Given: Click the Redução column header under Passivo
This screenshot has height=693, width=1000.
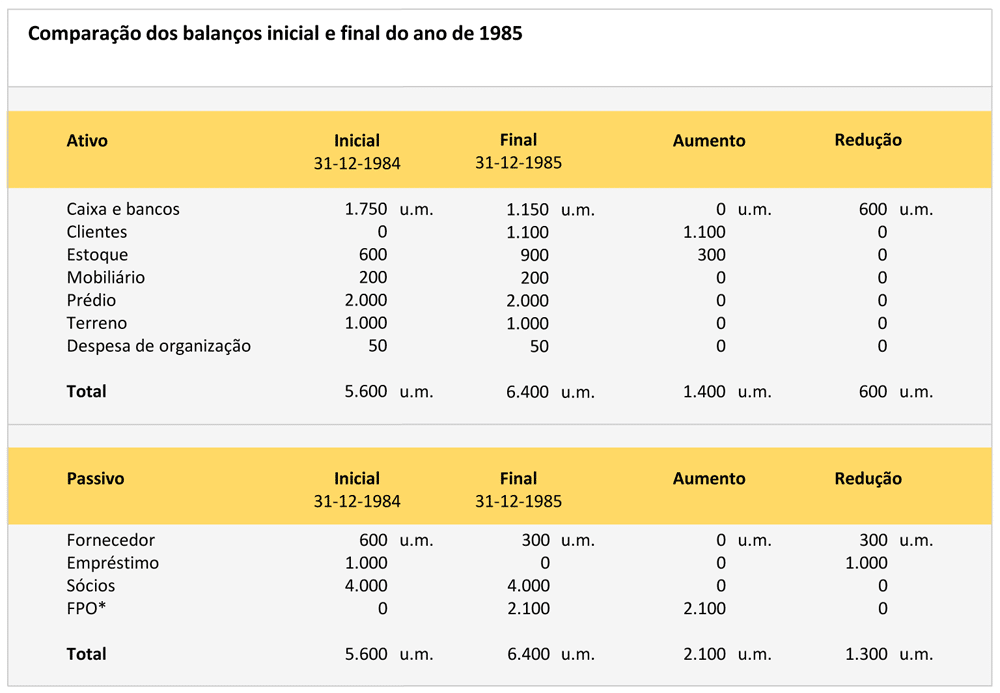Looking at the screenshot, I should (868, 479).
